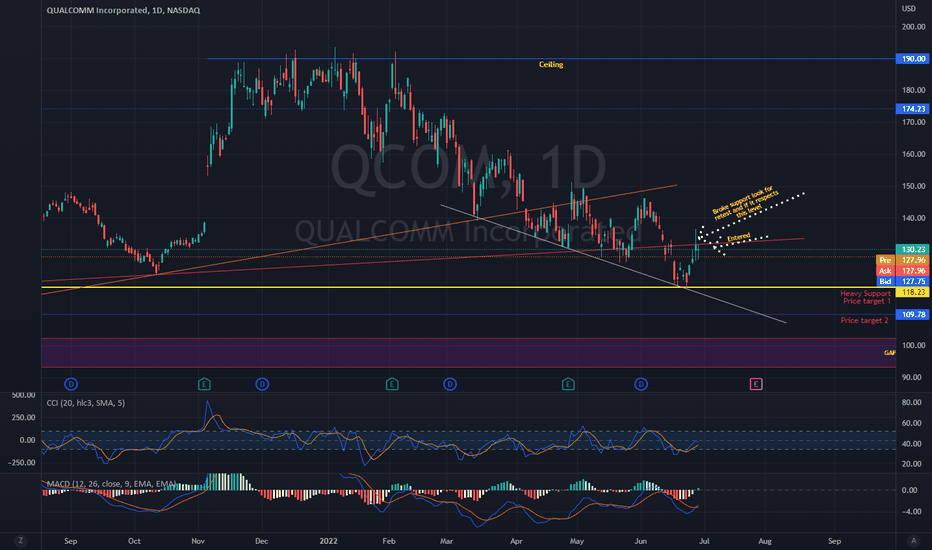Click the Ask 127.96 red price label

(902, 271)
